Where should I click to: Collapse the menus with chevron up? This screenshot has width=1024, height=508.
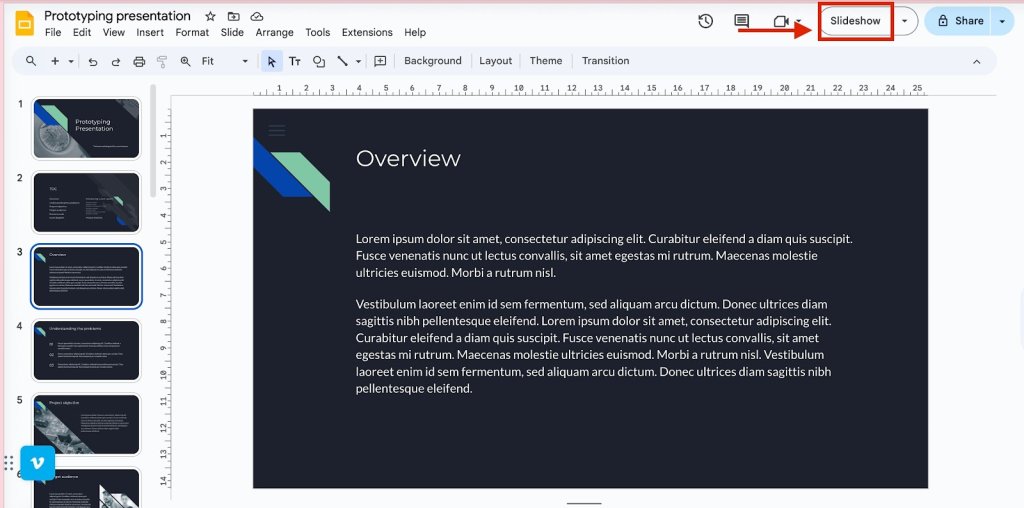(977, 61)
